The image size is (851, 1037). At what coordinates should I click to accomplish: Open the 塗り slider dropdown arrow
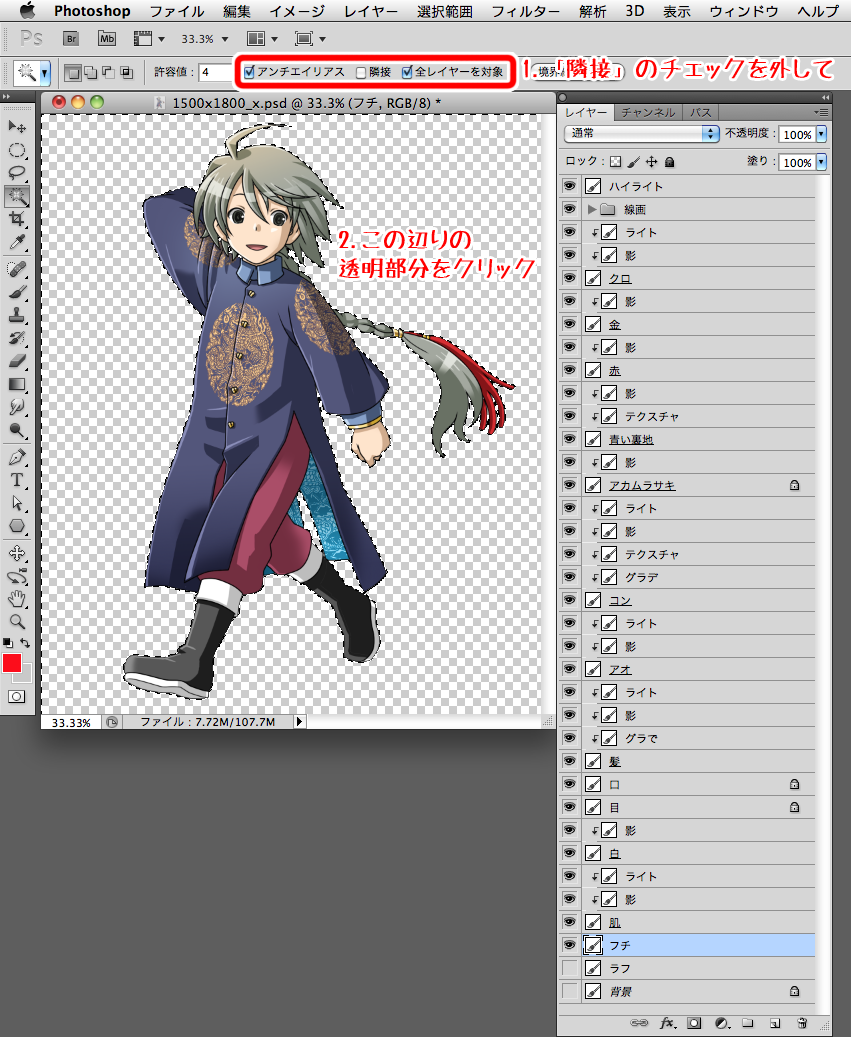tap(821, 162)
